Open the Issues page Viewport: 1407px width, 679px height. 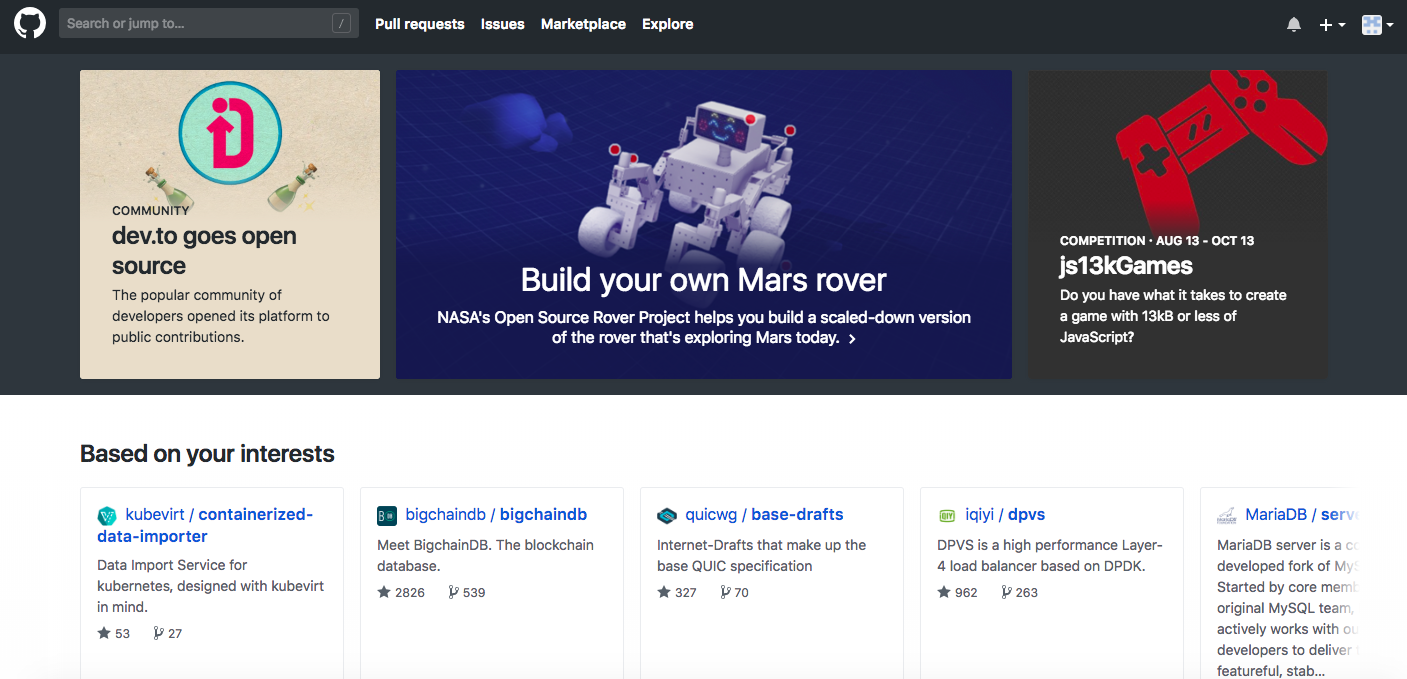[503, 24]
